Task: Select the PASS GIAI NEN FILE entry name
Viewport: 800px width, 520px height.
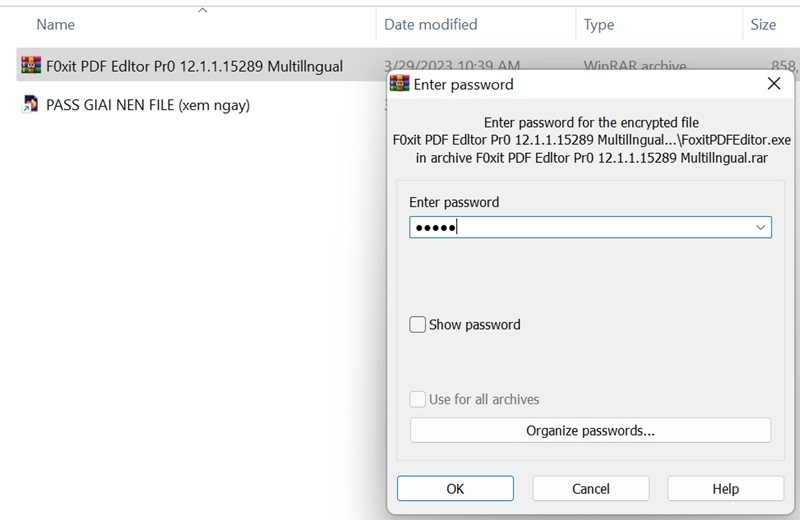Action: (148, 104)
